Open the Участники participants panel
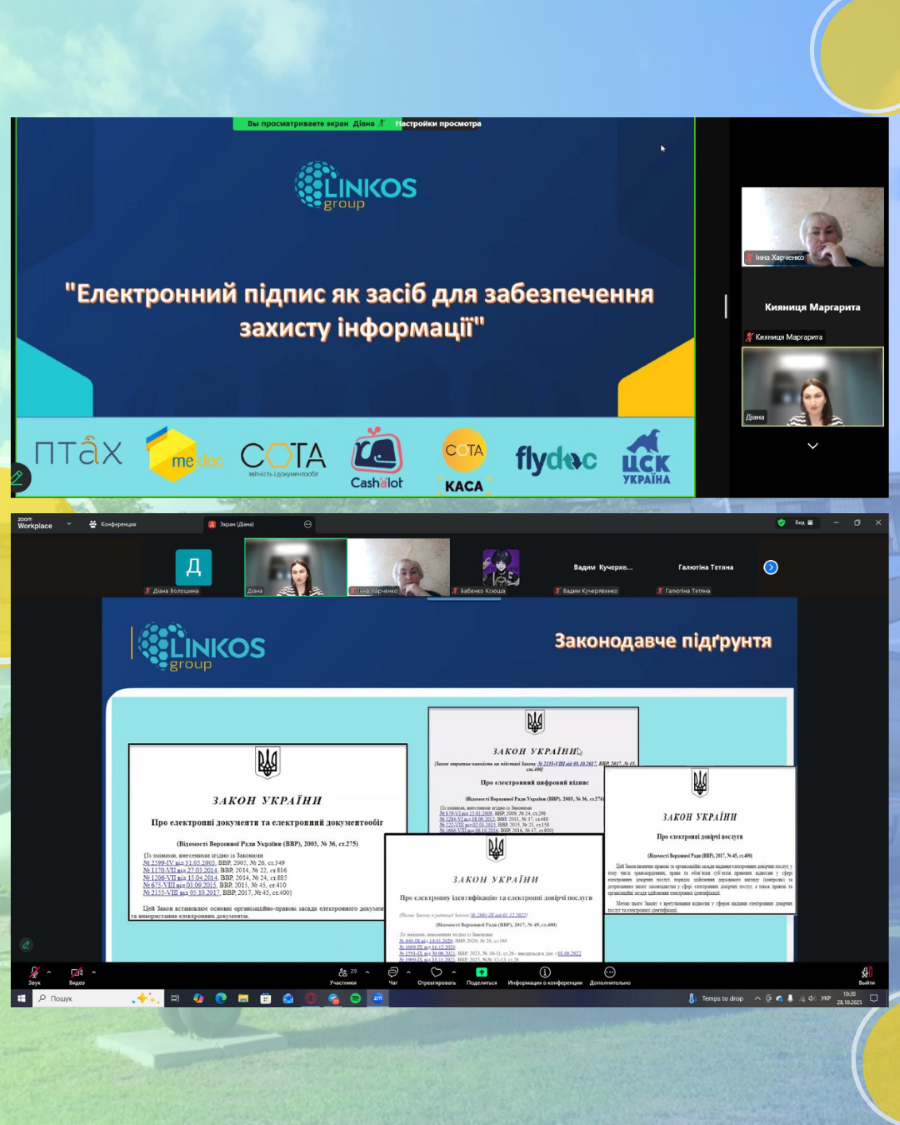Viewport: 900px width, 1125px height. point(344,973)
